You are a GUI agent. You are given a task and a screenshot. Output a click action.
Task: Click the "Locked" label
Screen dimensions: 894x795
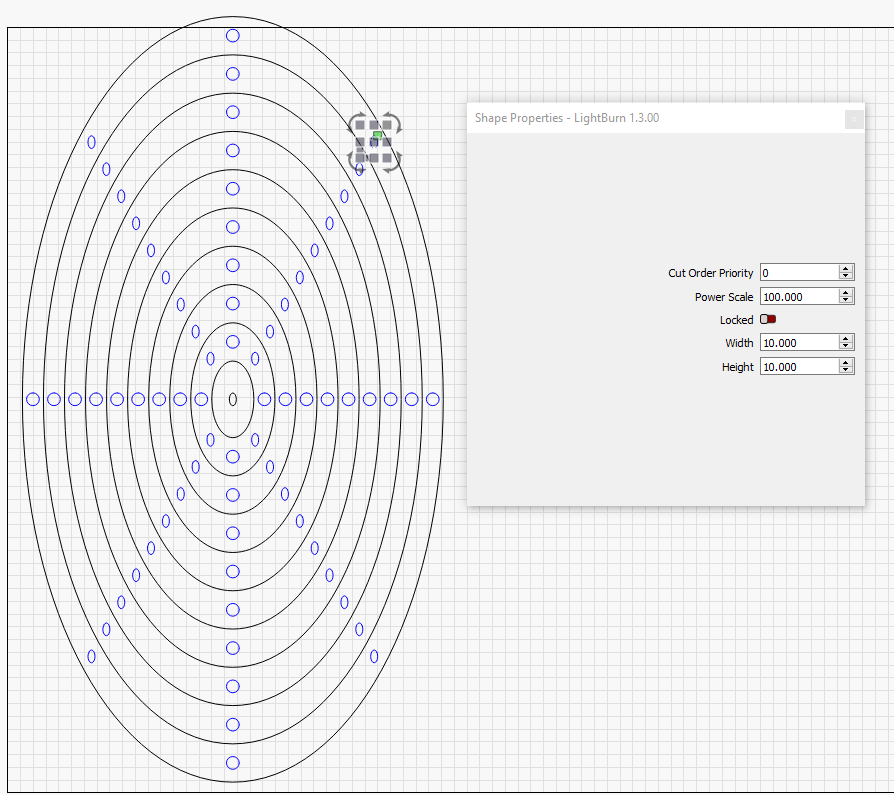736,320
